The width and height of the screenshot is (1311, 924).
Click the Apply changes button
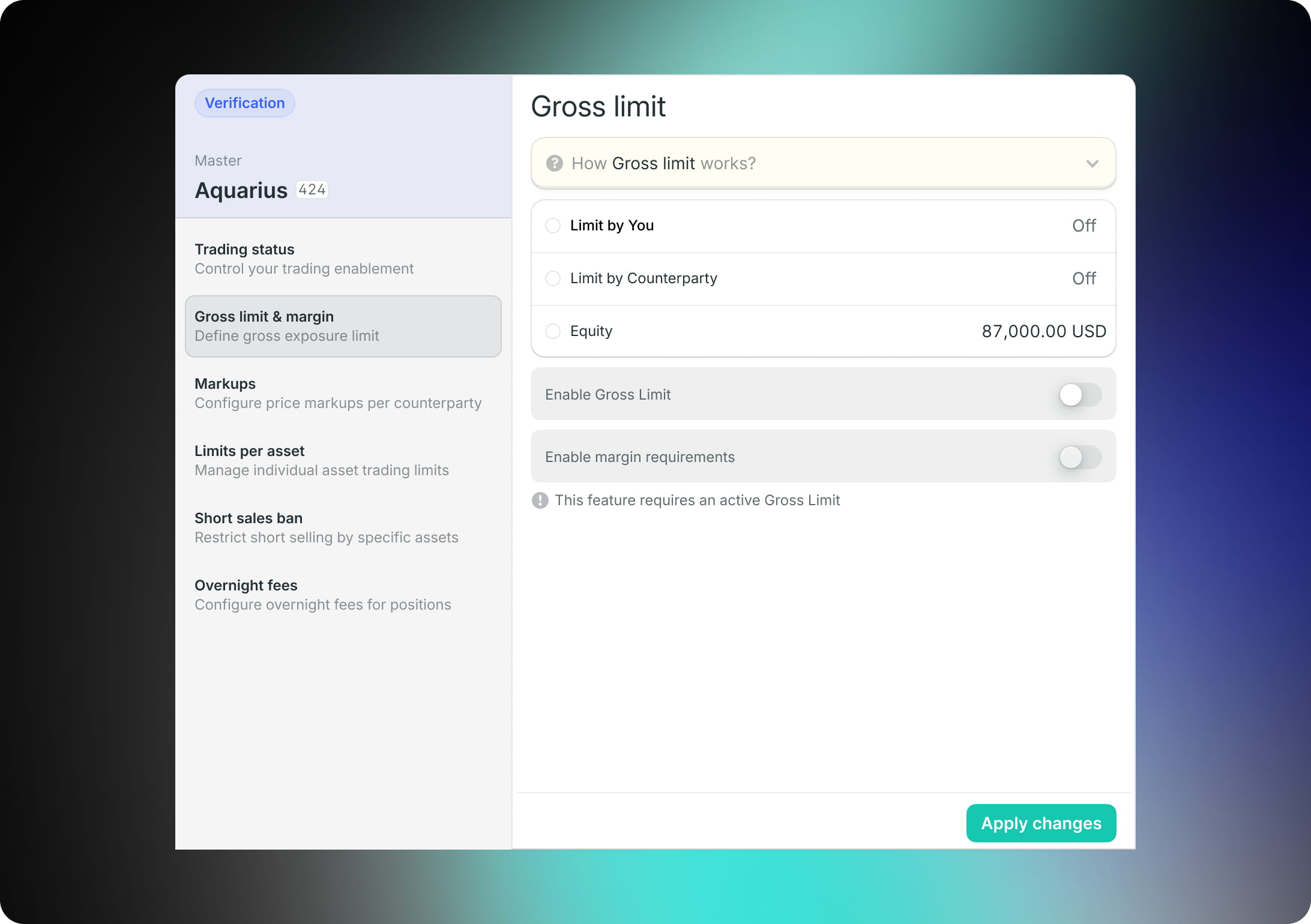coord(1040,823)
